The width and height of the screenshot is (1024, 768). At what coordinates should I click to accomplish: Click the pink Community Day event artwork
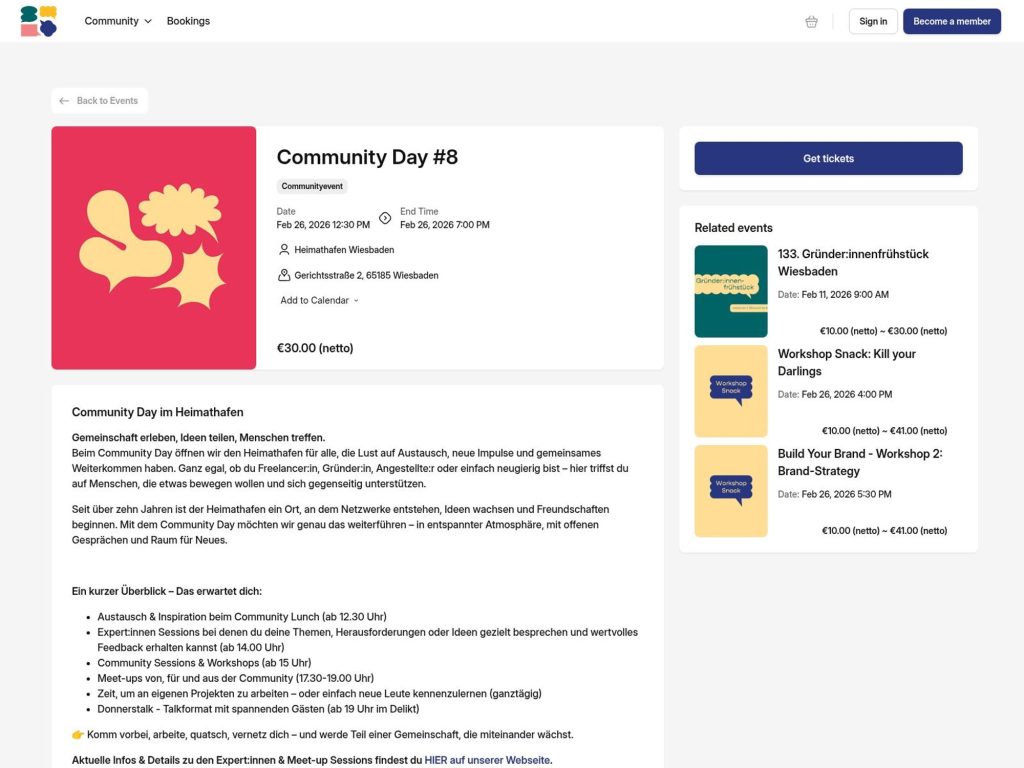click(154, 246)
